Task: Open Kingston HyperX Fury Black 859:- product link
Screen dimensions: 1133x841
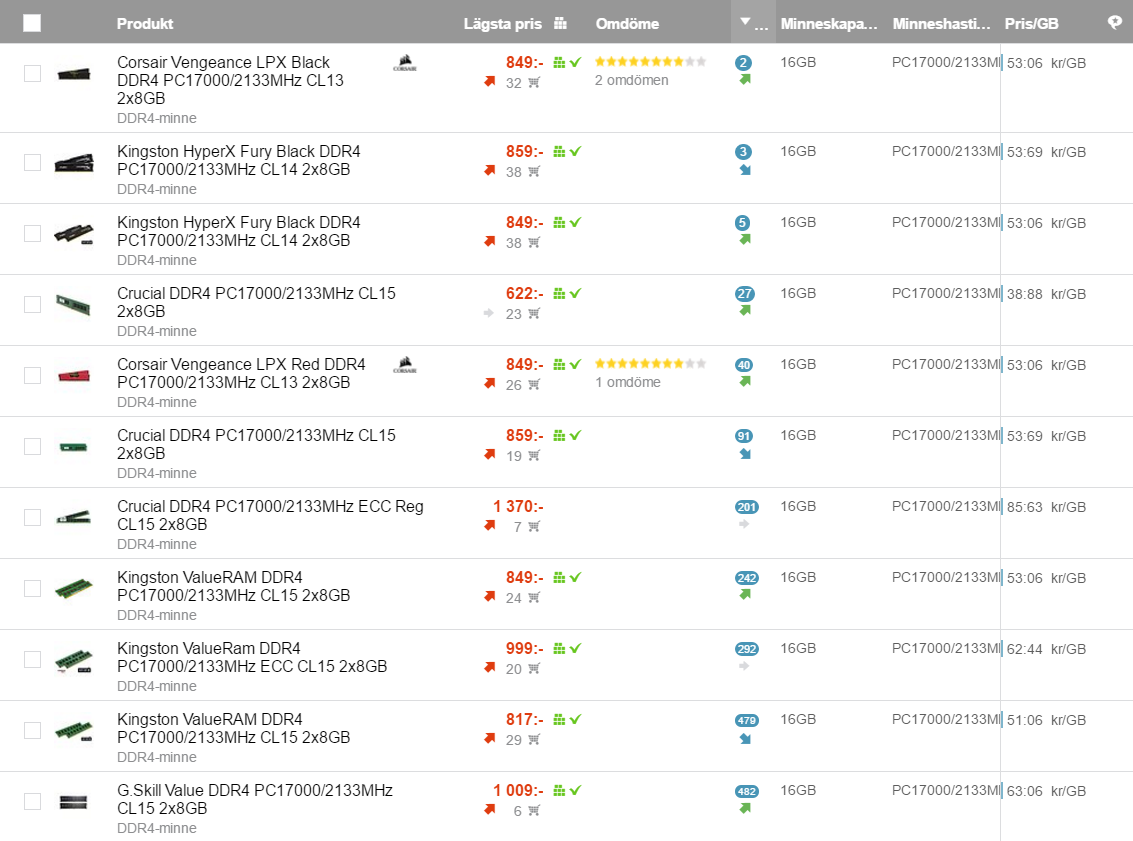Action: [238, 161]
